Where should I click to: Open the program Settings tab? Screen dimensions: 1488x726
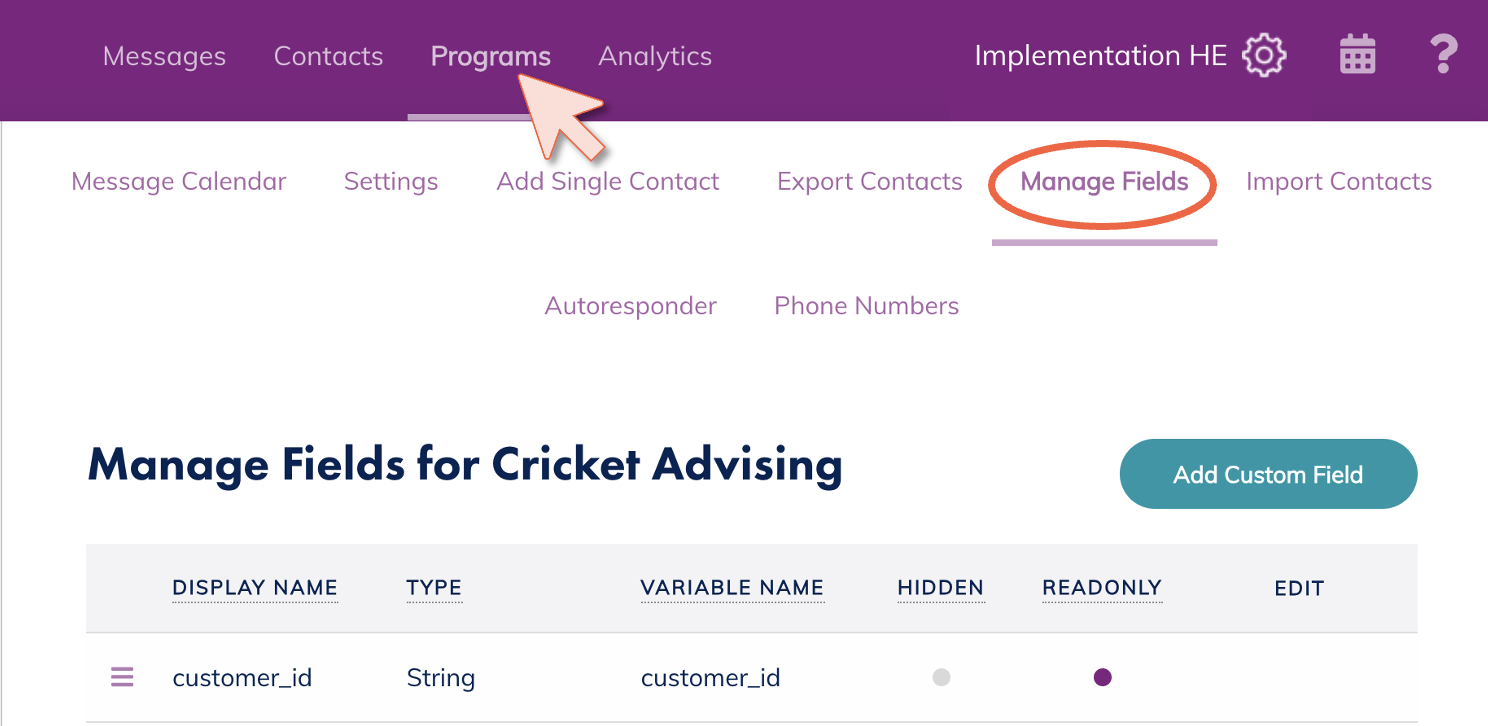click(391, 182)
